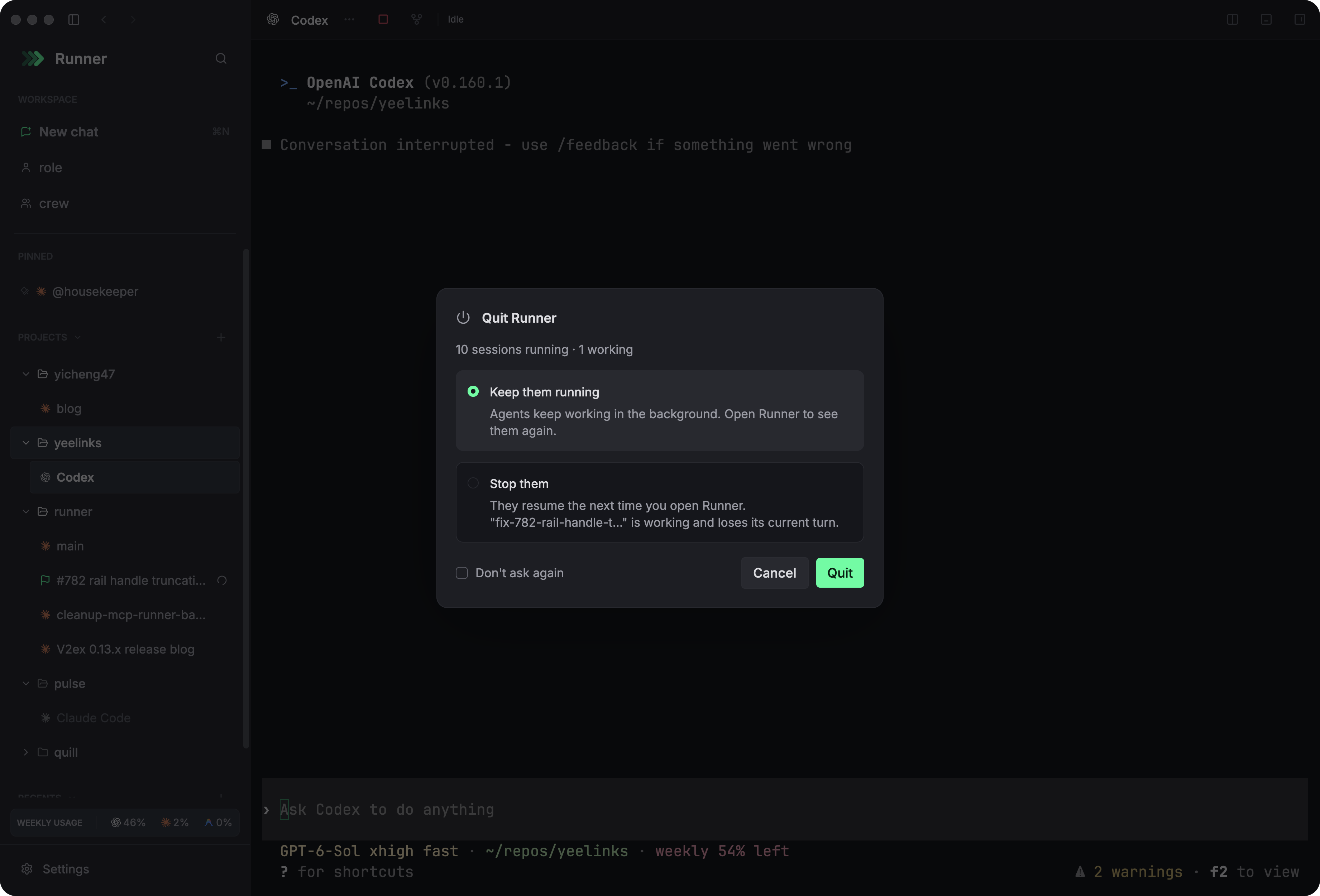Enable the Don't ask again checkbox
Screen dimensions: 1320x896
[x=462, y=573]
